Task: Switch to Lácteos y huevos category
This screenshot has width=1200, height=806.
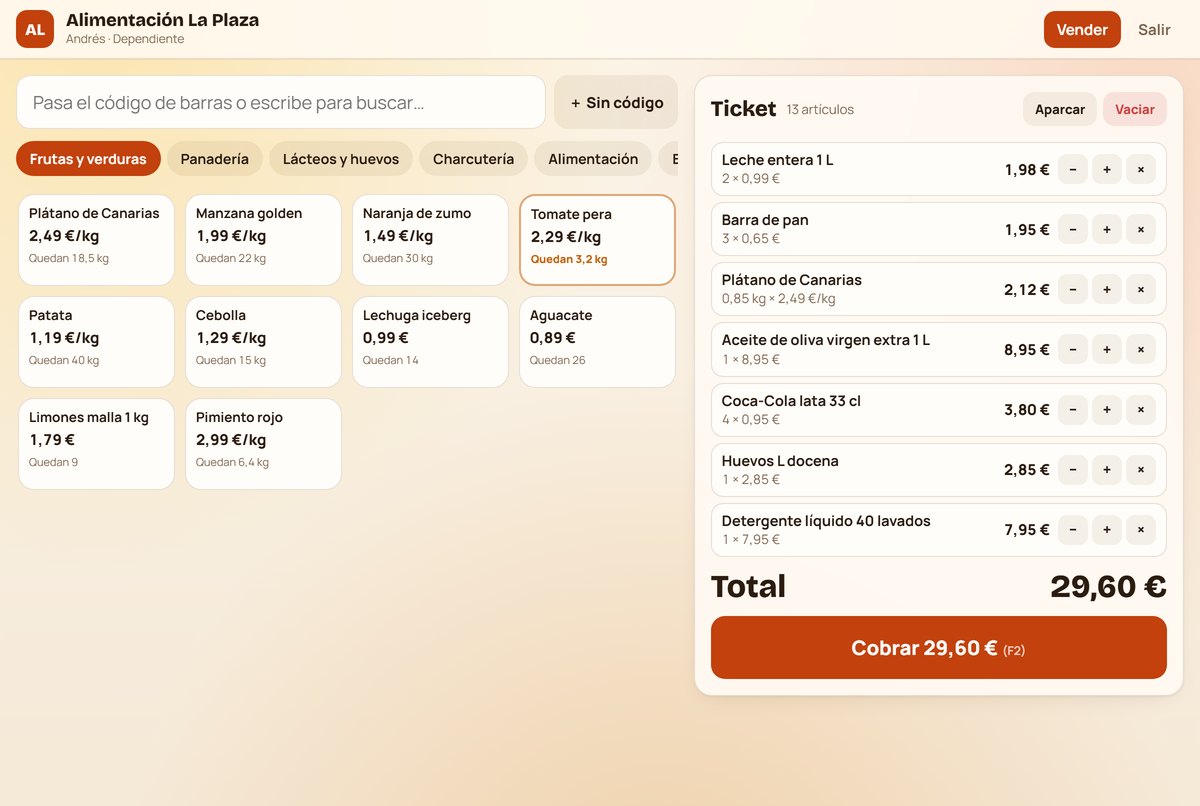Action: pos(341,159)
